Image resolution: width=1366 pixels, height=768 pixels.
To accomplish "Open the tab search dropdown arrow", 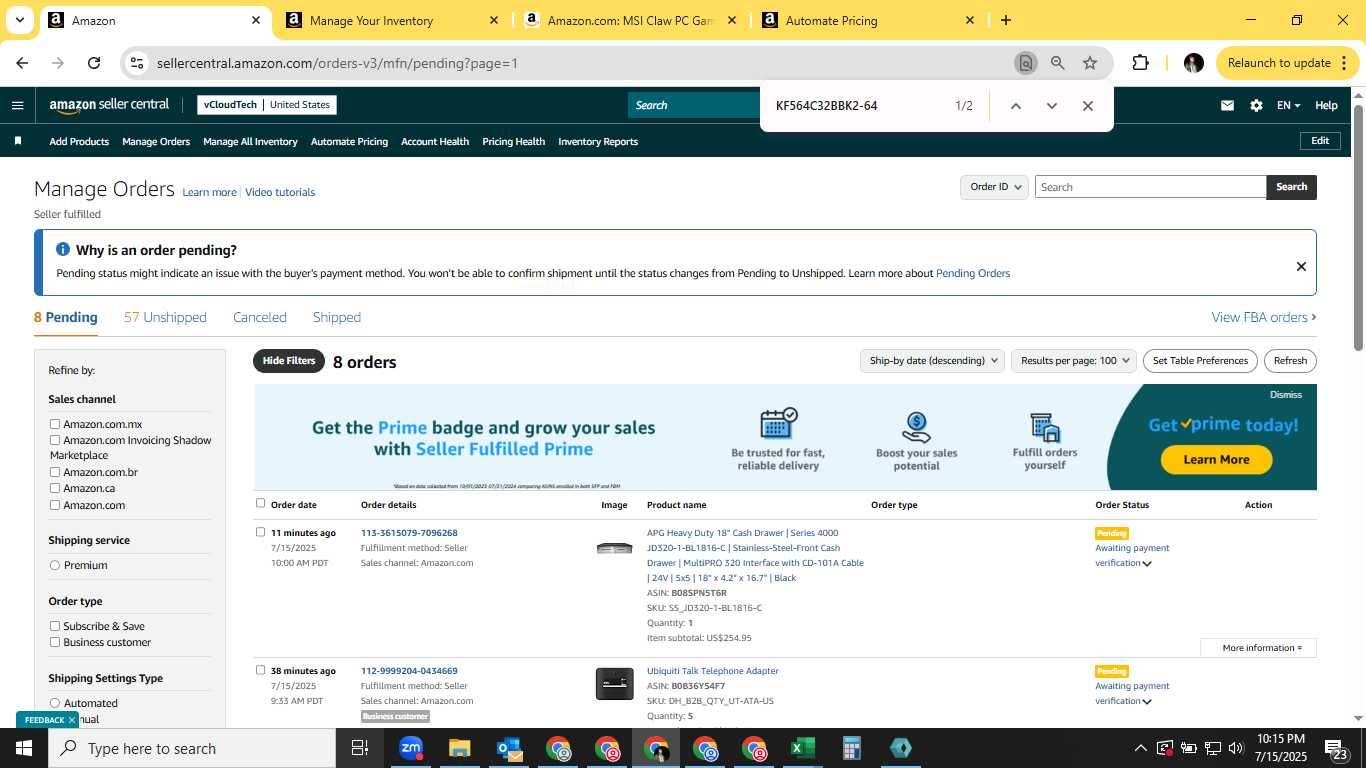I will 19,20.
